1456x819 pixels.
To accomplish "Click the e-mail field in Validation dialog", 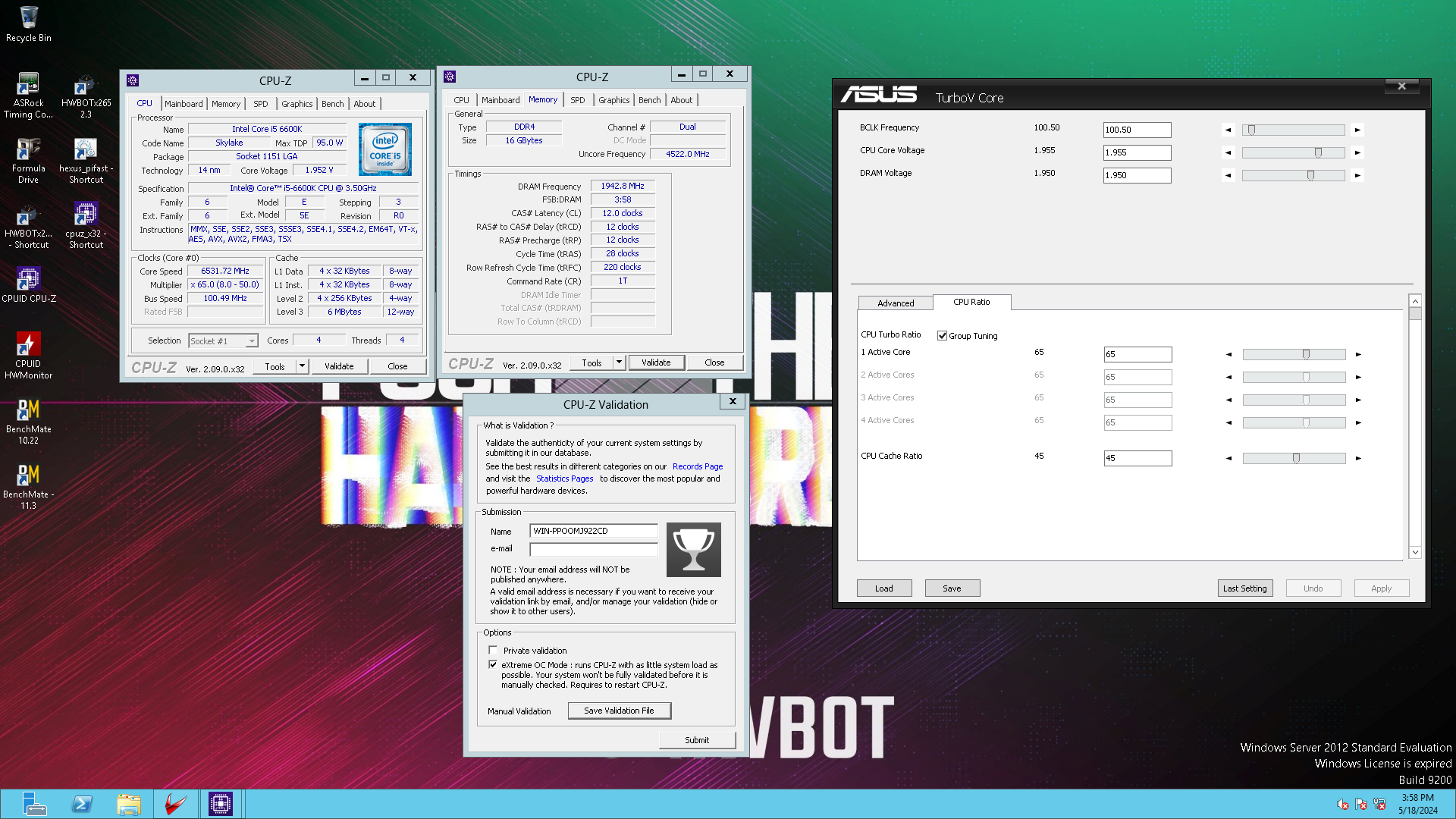I will click(594, 548).
